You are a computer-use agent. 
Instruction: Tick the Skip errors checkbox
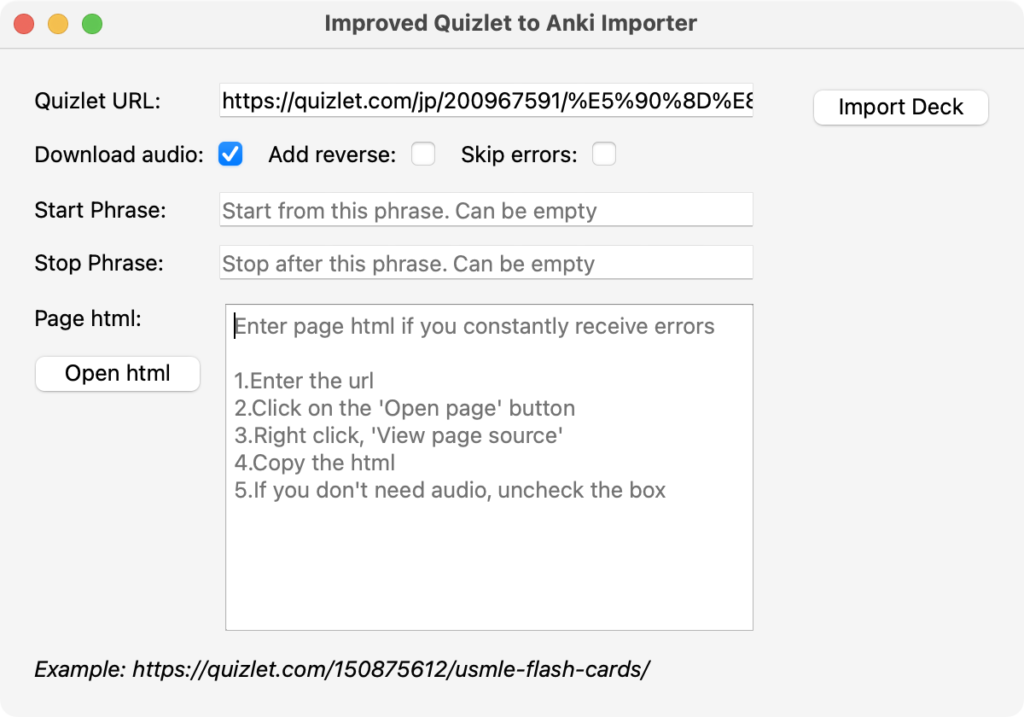point(604,154)
